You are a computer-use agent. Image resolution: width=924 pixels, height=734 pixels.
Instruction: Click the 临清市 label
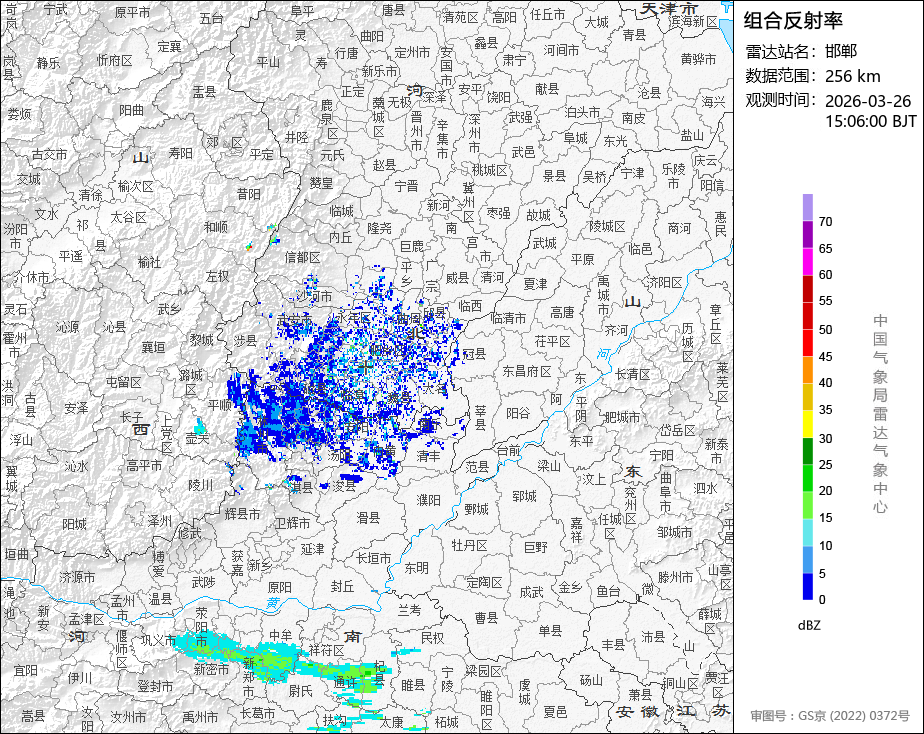coord(508,318)
